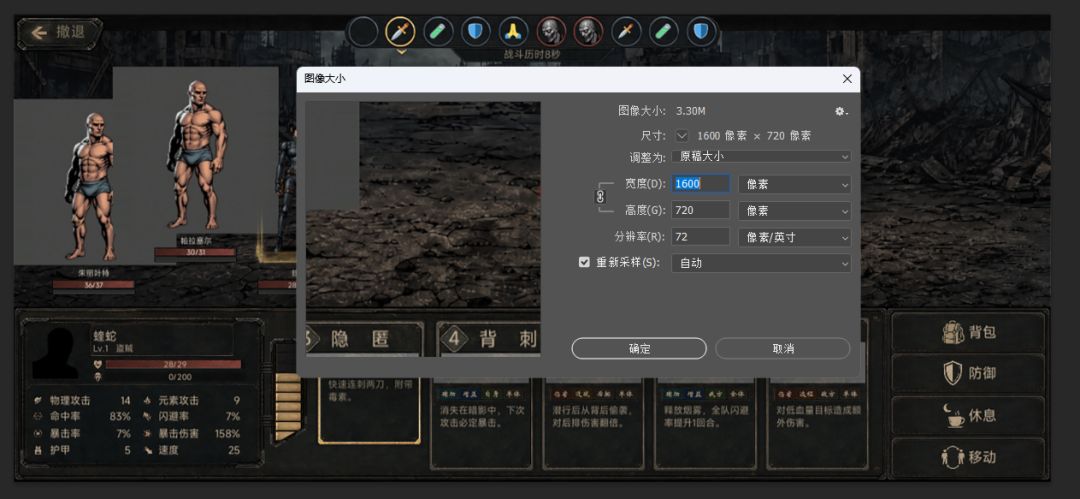Click the gear settings icon in dialog

[840, 111]
